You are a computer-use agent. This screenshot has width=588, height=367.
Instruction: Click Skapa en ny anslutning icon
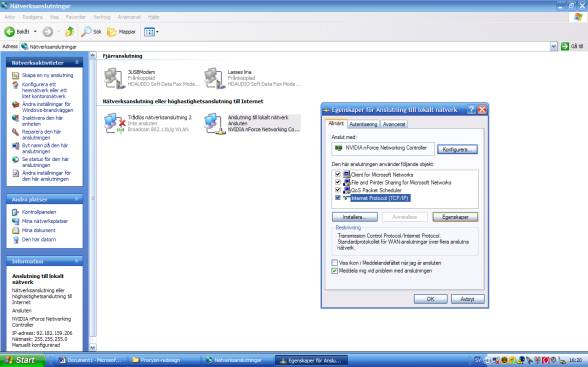click(x=15, y=75)
